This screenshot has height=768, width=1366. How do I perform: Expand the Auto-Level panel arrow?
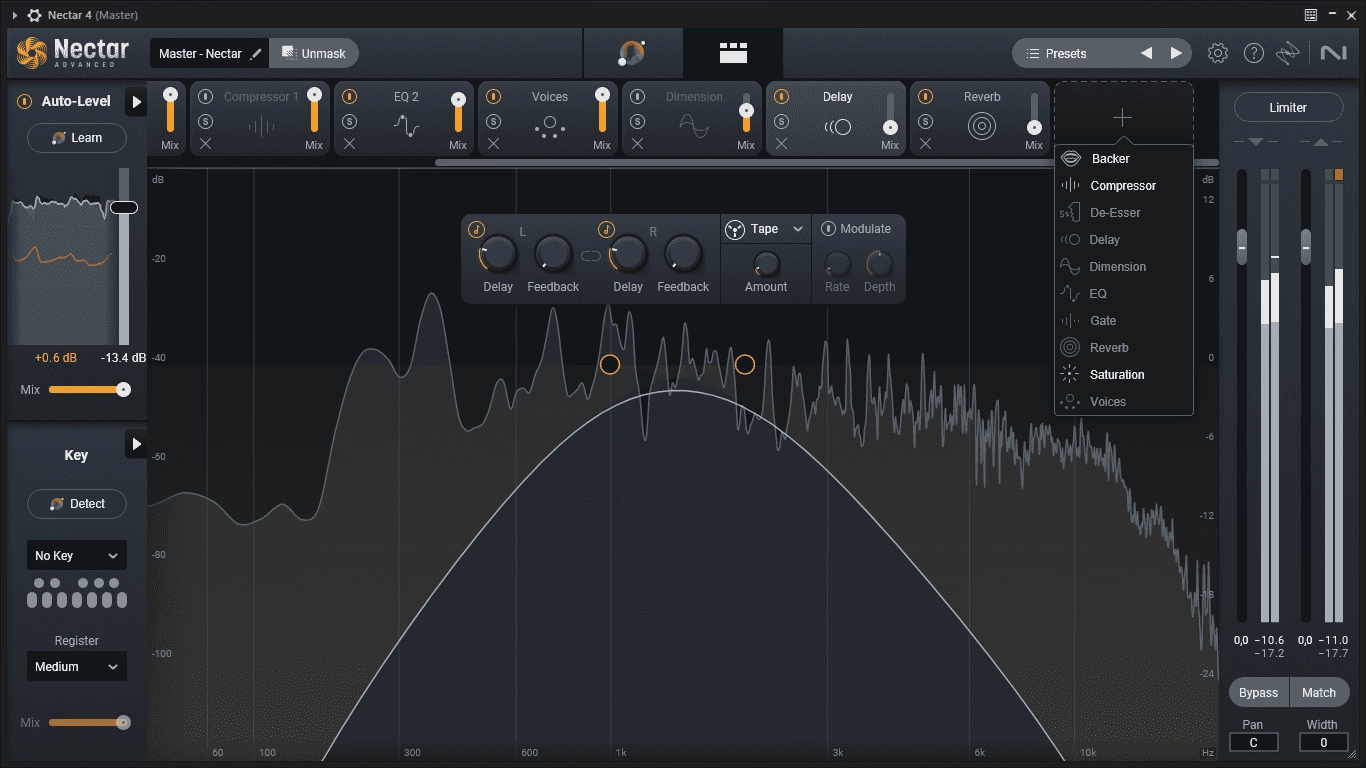pos(136,101)
